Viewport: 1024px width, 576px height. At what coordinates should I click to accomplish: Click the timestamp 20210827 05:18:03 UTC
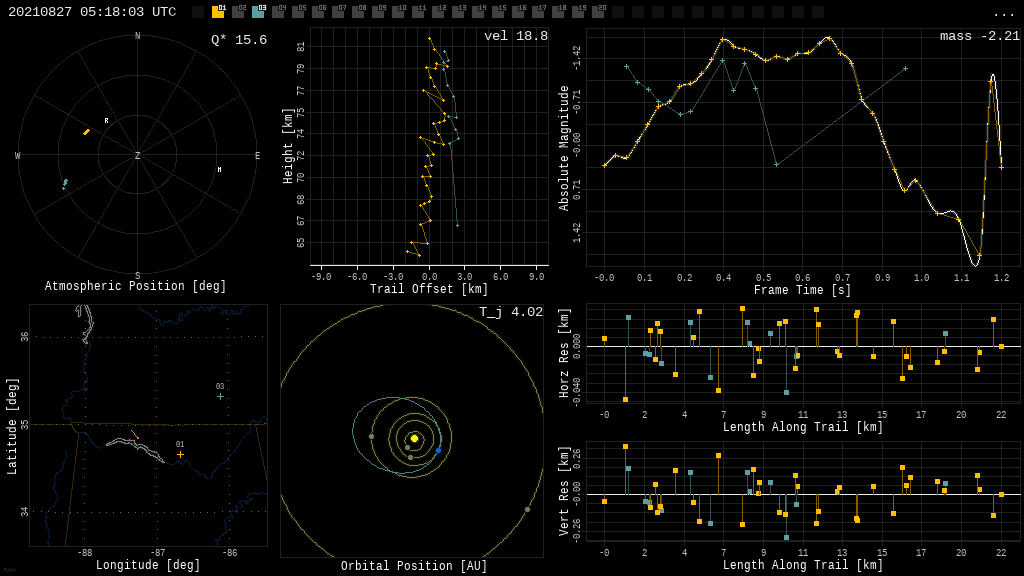click(x=92, y=12)
